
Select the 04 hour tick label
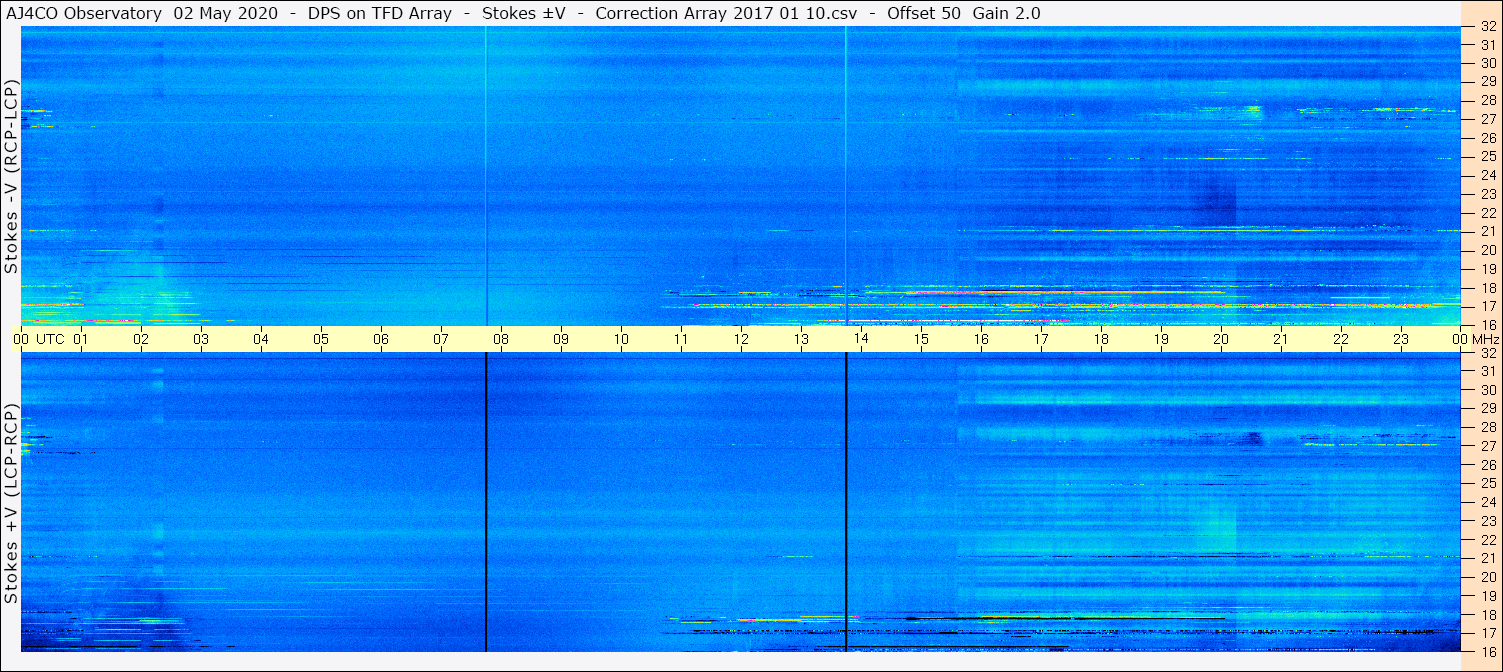tap(261, 340)
